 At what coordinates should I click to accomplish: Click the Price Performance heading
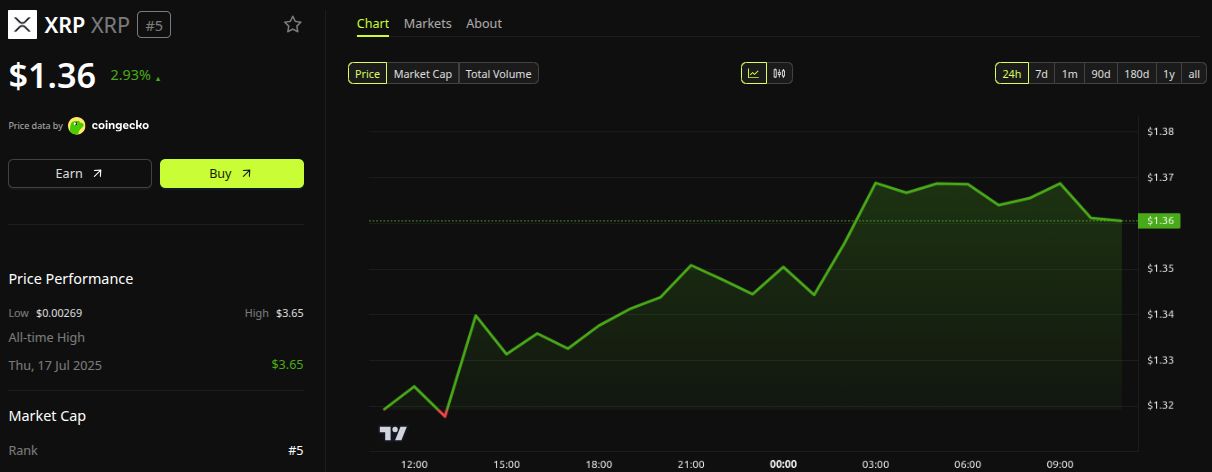point(71,279)
